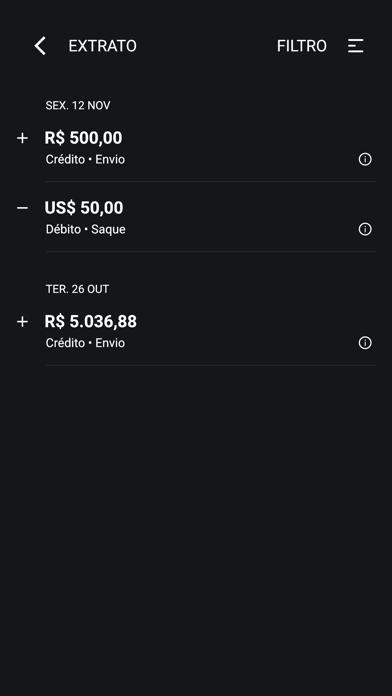
Task: Open the filter menu lines icon
Action: (x=356, y=46)
